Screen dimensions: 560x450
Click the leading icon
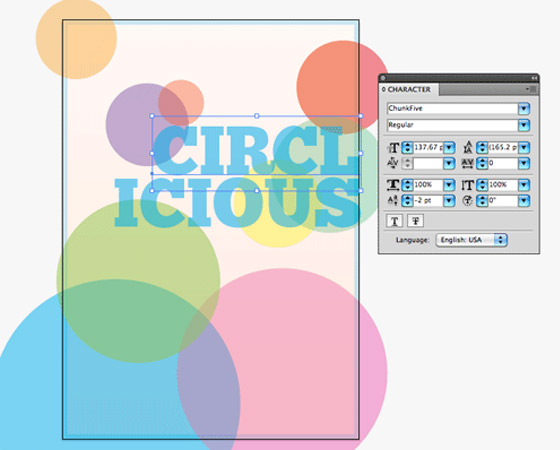coord(468,148)
